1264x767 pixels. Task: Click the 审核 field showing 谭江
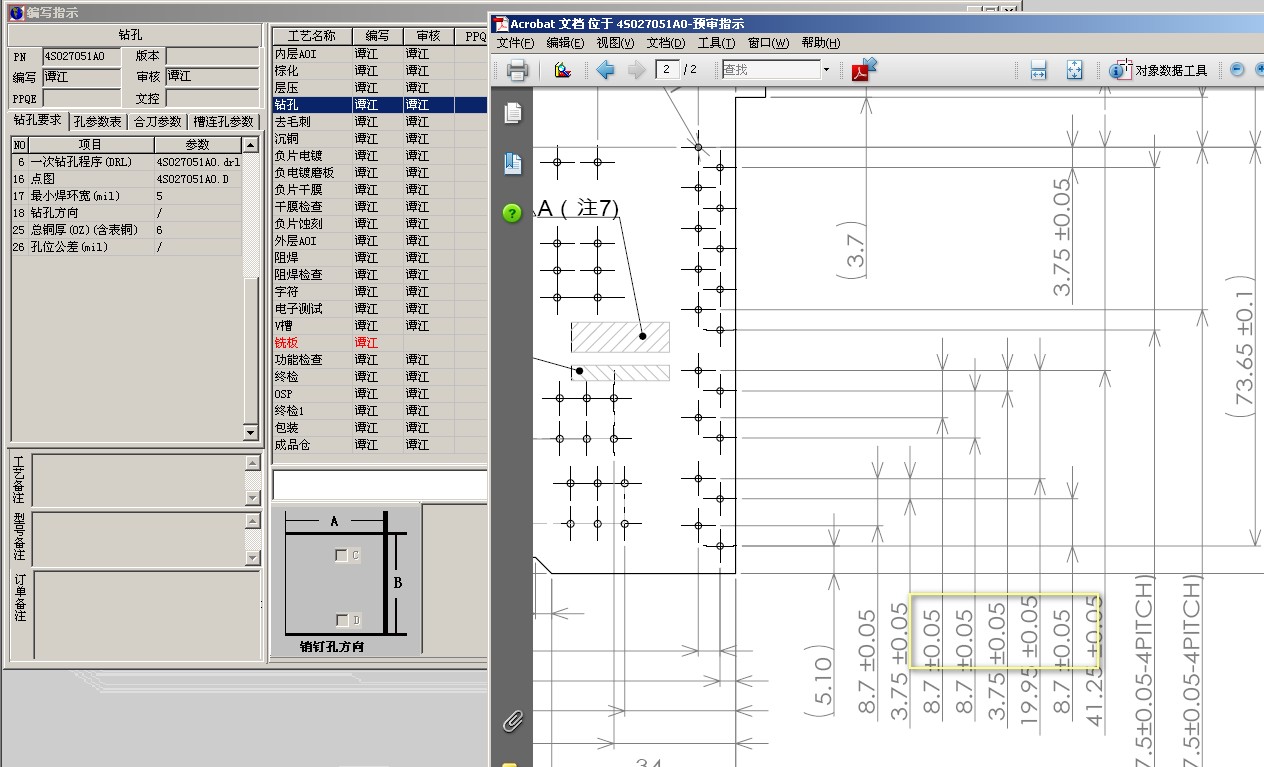(x=212, y=77)
